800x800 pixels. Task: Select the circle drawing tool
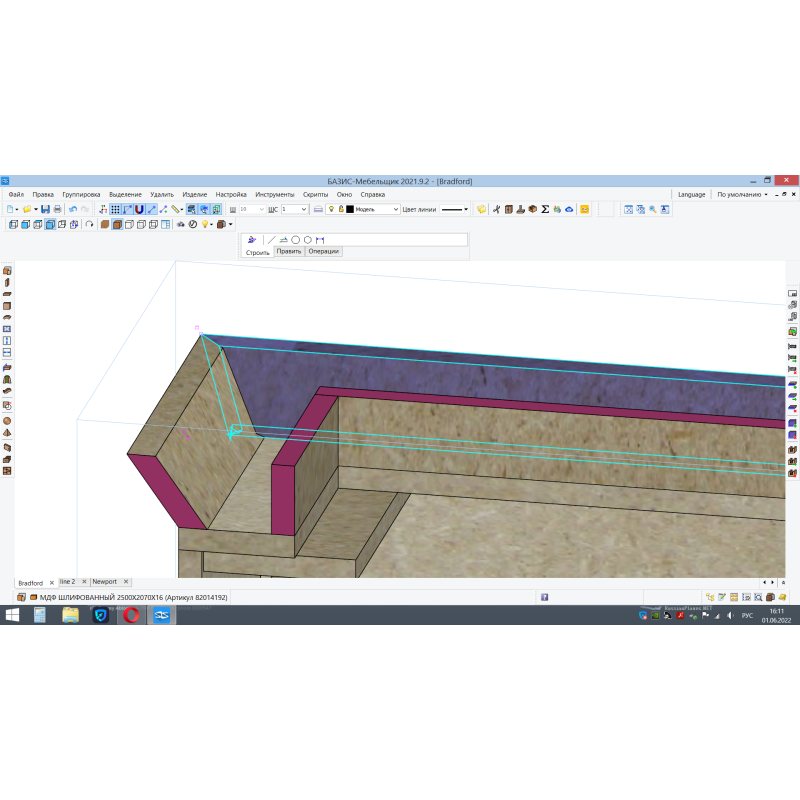(296, 240)
